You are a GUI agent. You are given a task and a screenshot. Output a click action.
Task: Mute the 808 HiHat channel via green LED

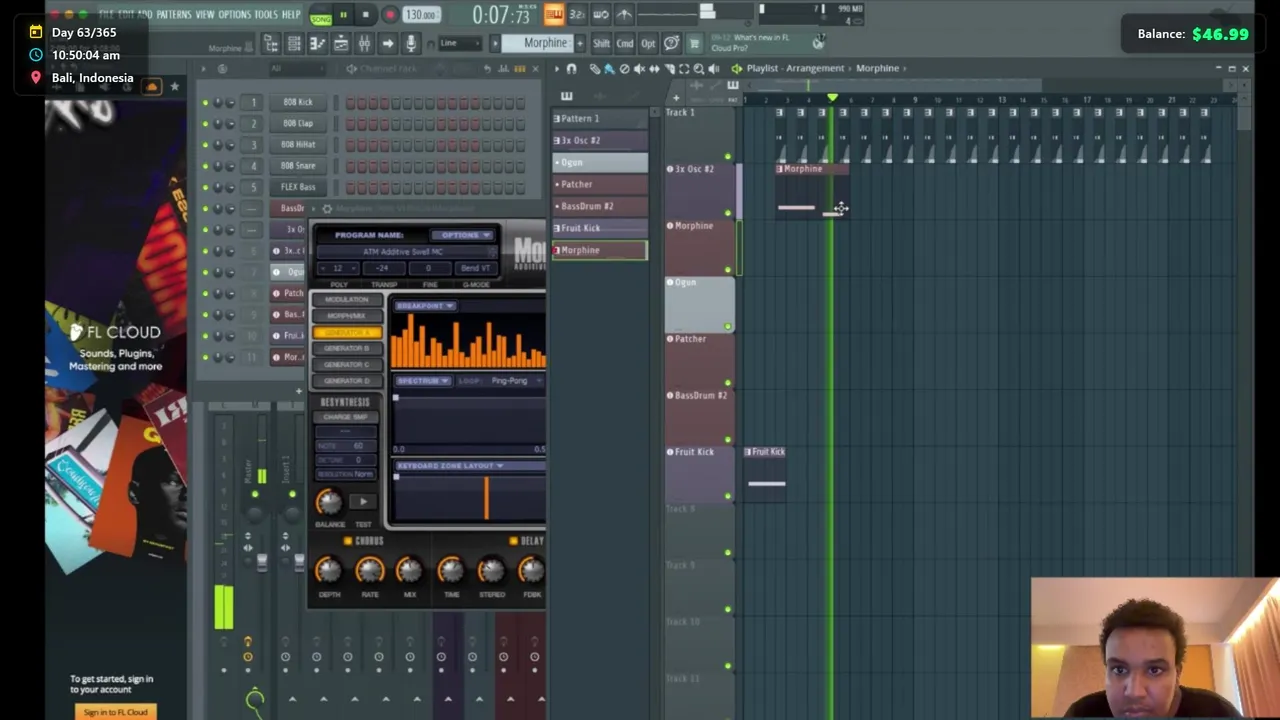(206, 144)
